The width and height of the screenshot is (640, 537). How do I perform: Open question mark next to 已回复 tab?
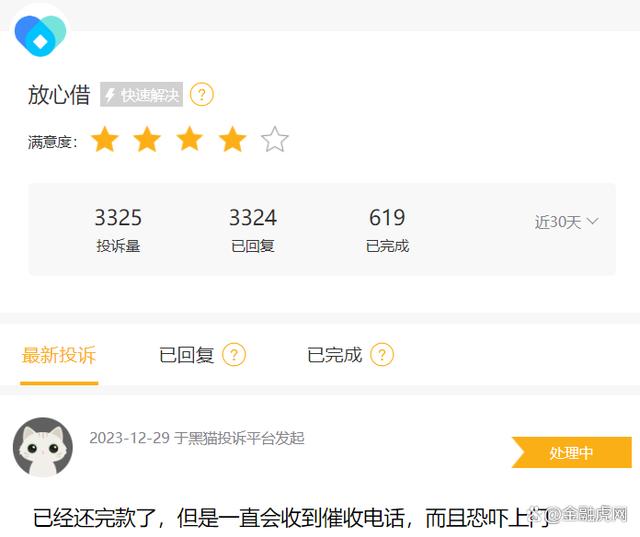tap(234, 354)
